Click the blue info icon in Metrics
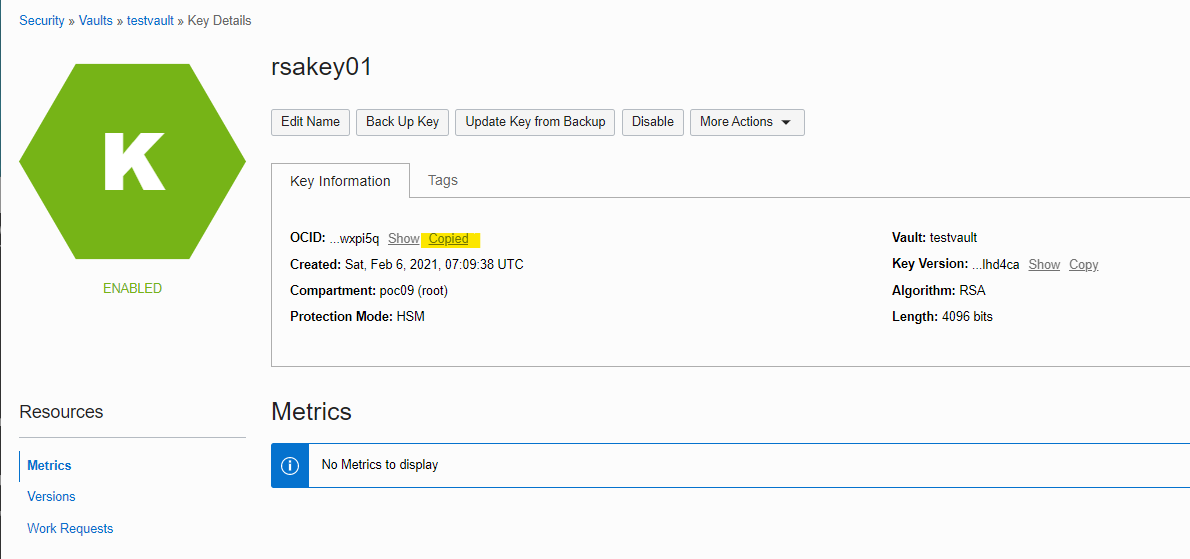The height and width of the screenshot is (559, 1190). coord(290,465)
